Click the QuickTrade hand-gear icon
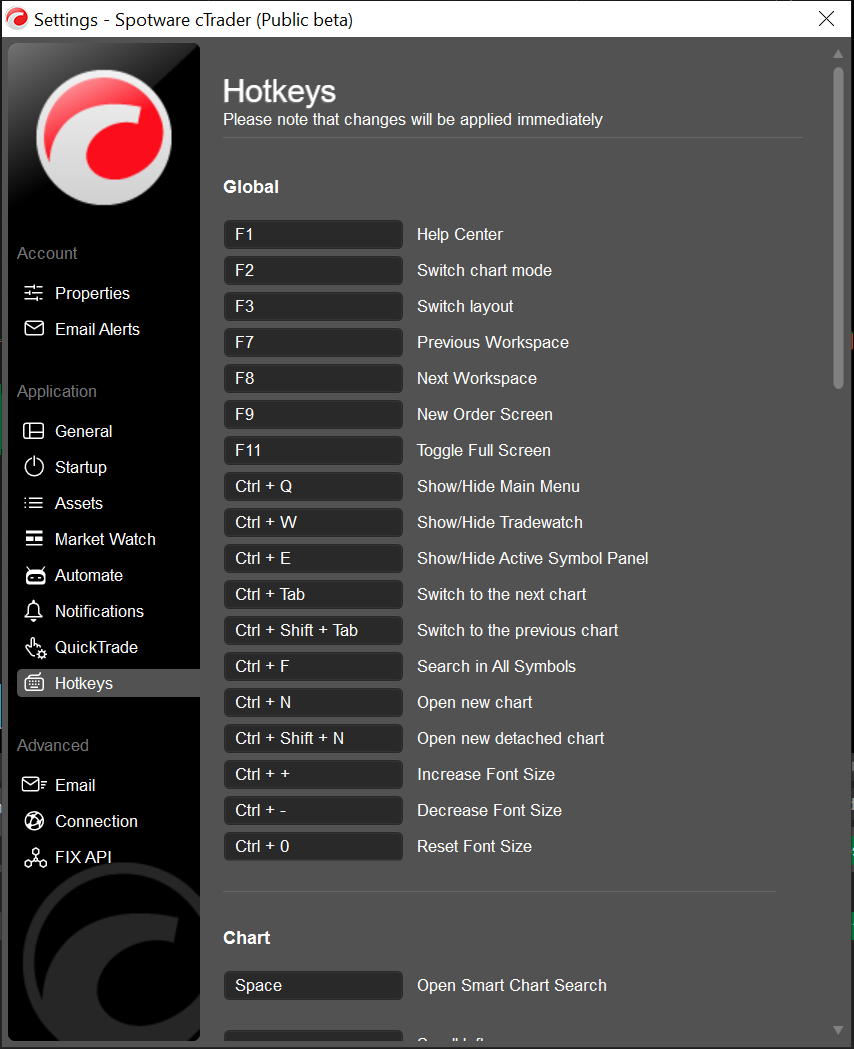This screenshot has height=1049, width=854. click(x=35, y=648)
